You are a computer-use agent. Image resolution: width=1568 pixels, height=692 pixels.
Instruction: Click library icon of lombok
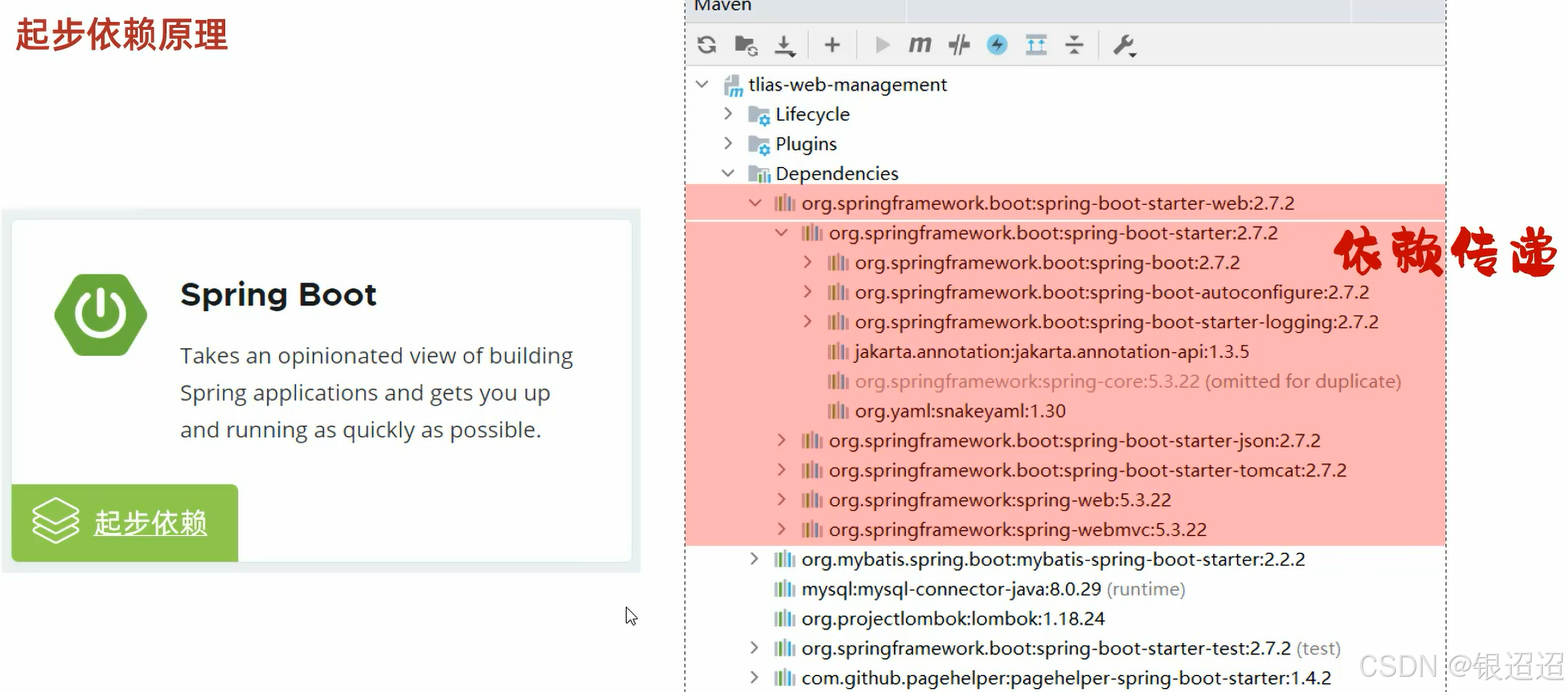(x=784, y=618)
